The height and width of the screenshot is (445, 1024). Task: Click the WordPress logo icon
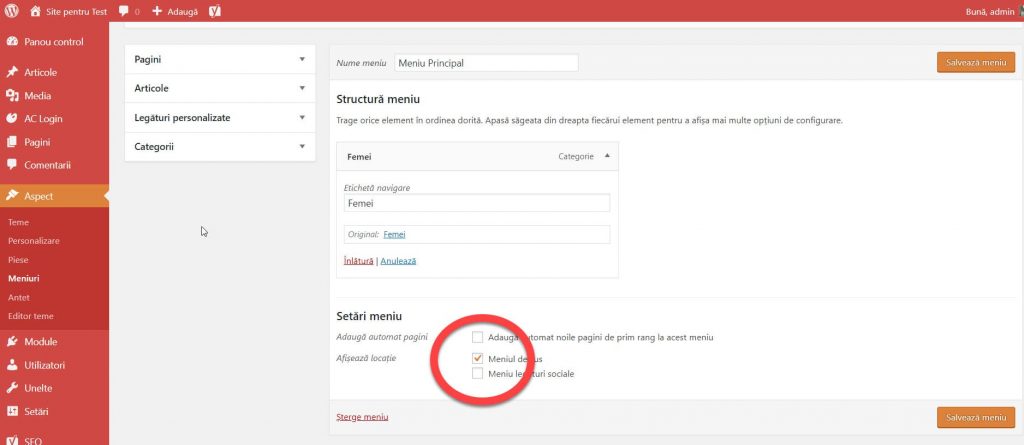click(x=12, y=11)
